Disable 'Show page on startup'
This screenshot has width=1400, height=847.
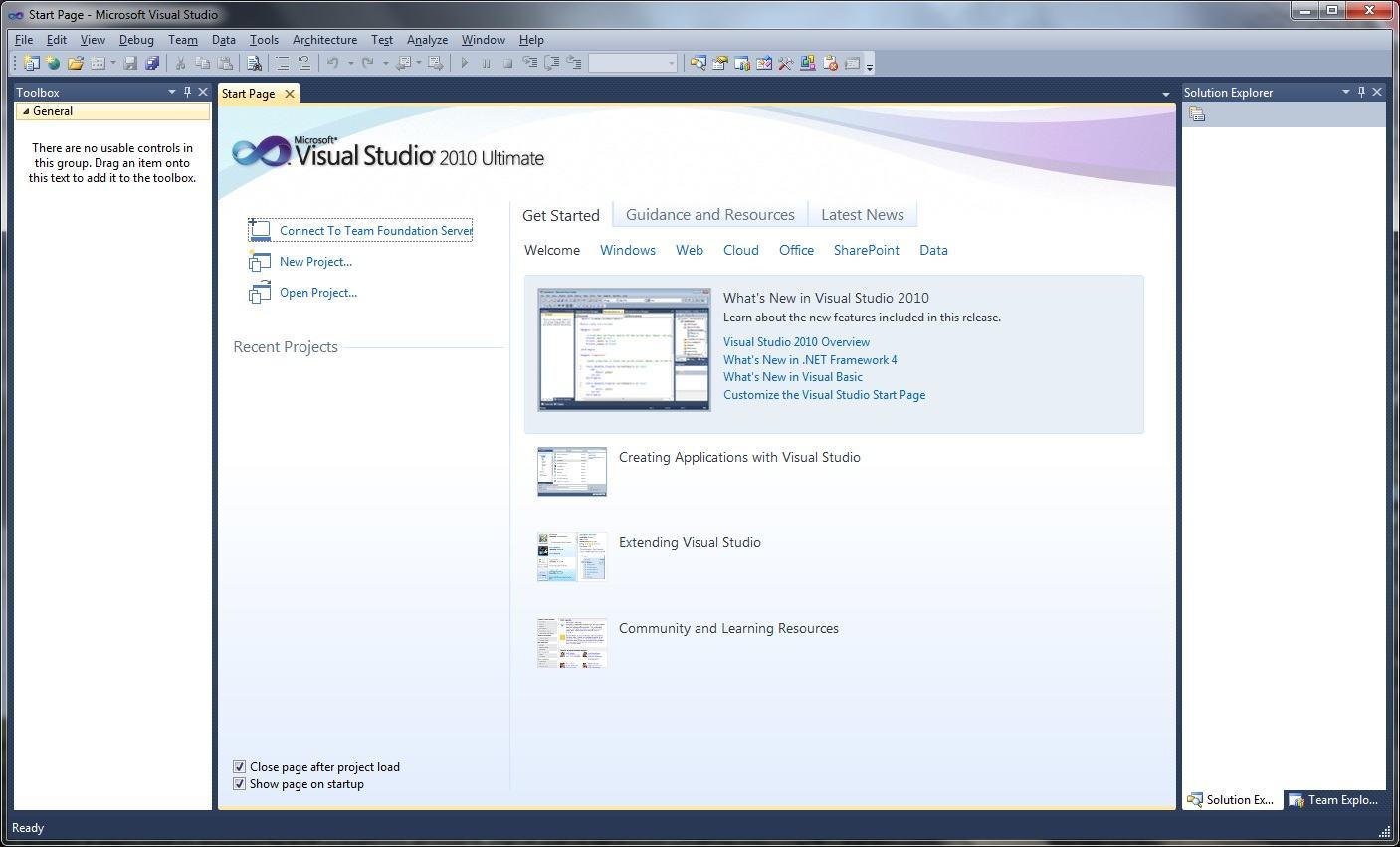240,783
